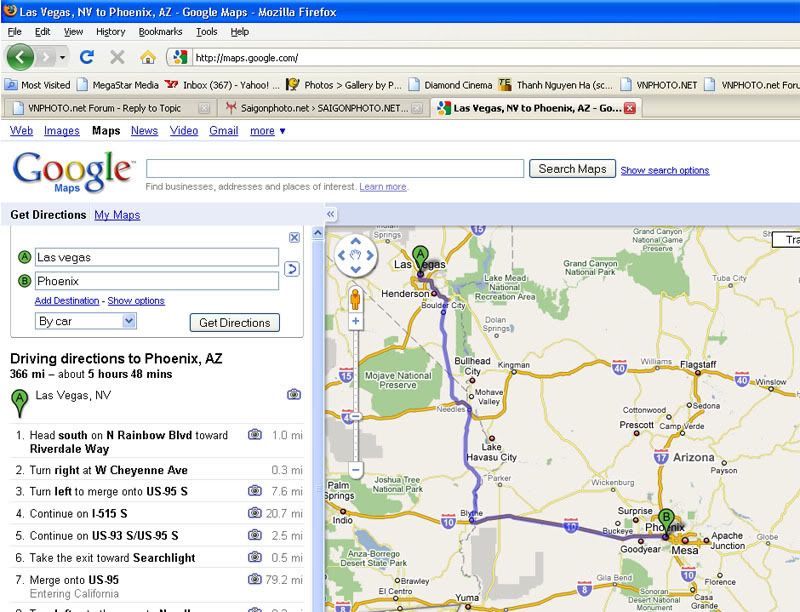Screen dimensions: 800x612
Task: Open Street View camera icon for Las Vegas, NV
Action: pyautogui.click(x=294, y=394)
